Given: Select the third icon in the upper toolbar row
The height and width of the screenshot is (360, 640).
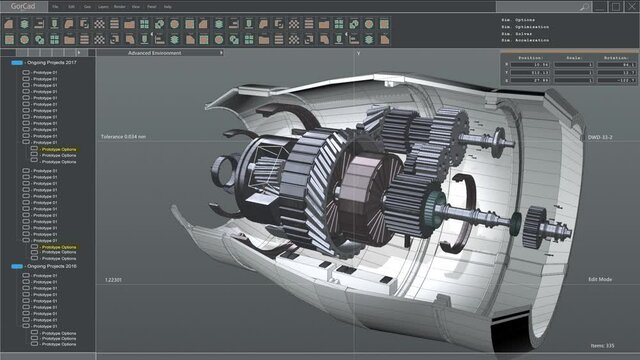Looking at the screenshot, I should 39,24.
